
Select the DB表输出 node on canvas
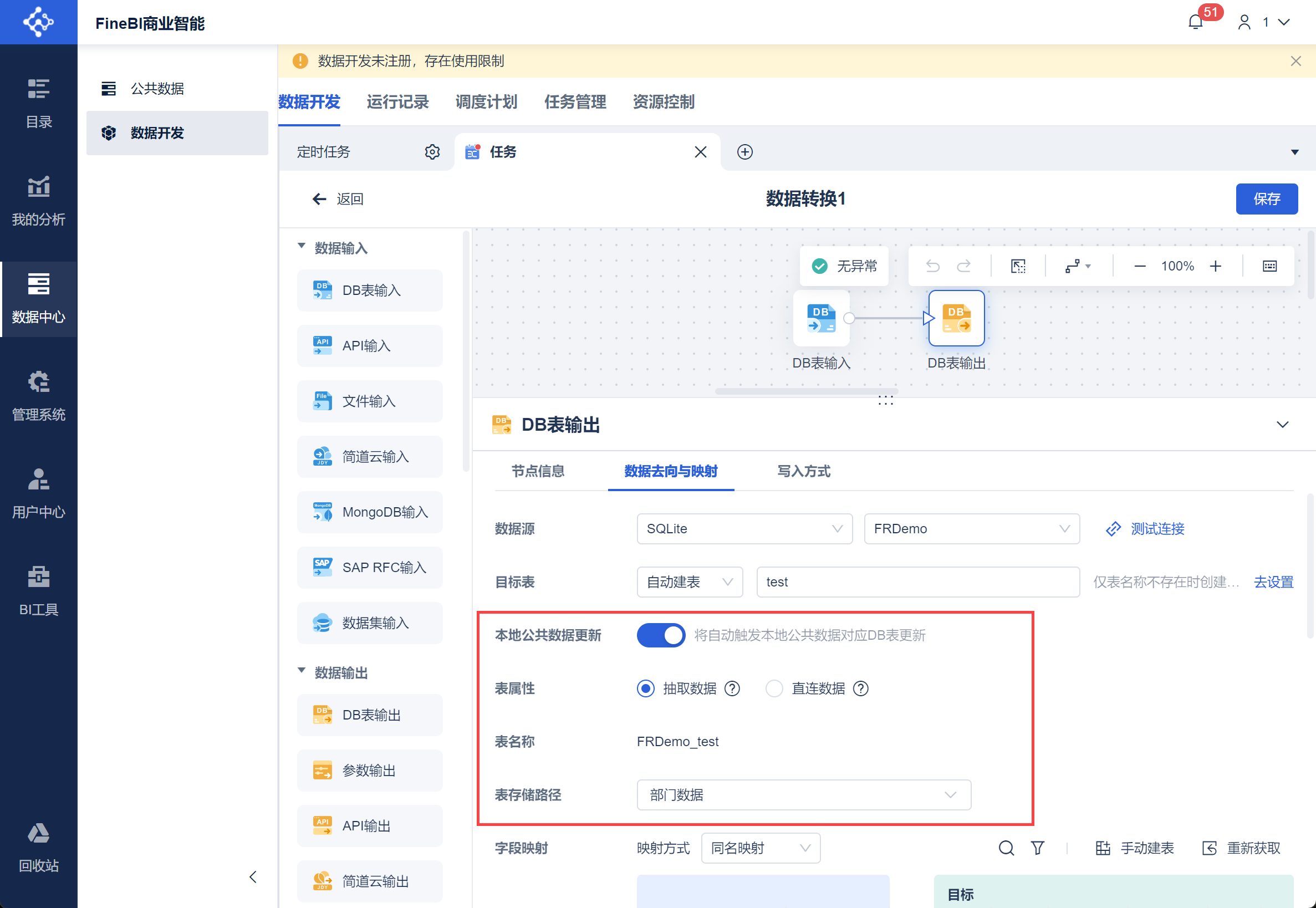956,319
